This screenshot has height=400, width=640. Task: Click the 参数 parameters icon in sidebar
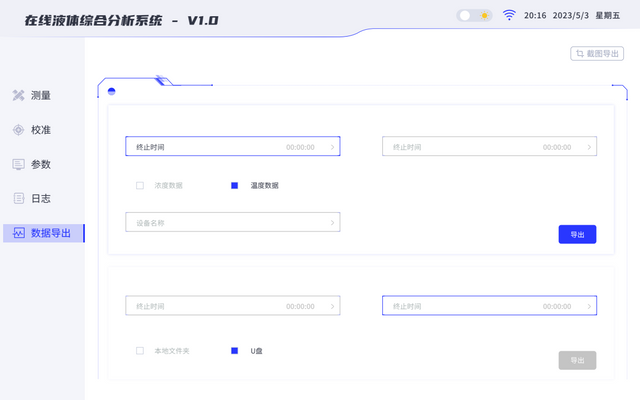tap(18, 164)
